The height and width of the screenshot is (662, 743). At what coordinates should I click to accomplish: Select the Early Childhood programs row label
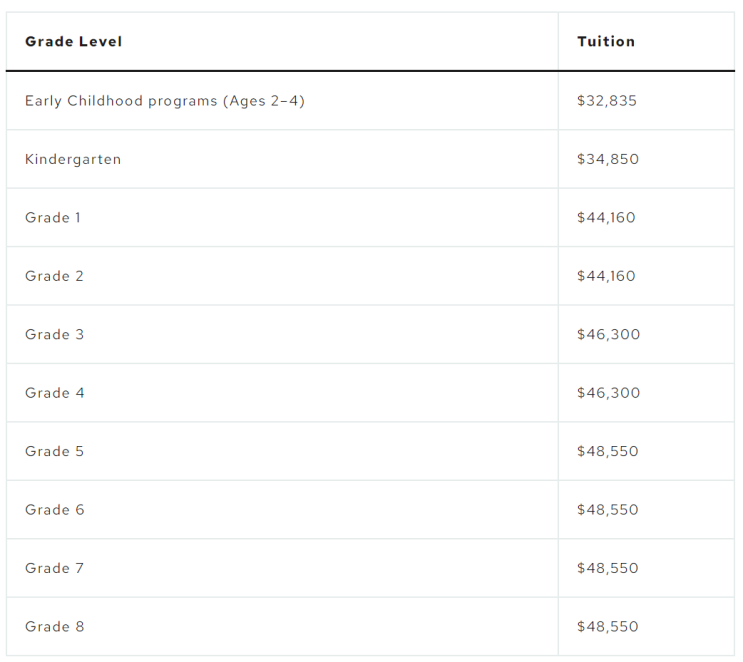tap(165, 101)
